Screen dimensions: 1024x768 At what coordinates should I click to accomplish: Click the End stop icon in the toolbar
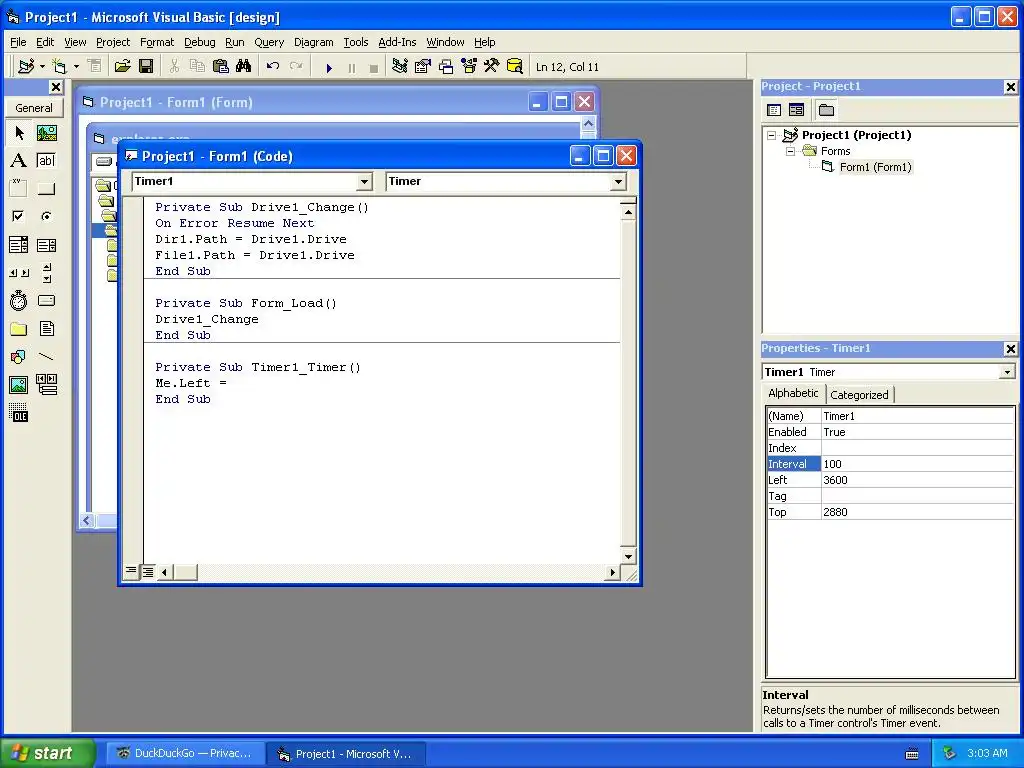pyautogui.click(x=374, y=67)
